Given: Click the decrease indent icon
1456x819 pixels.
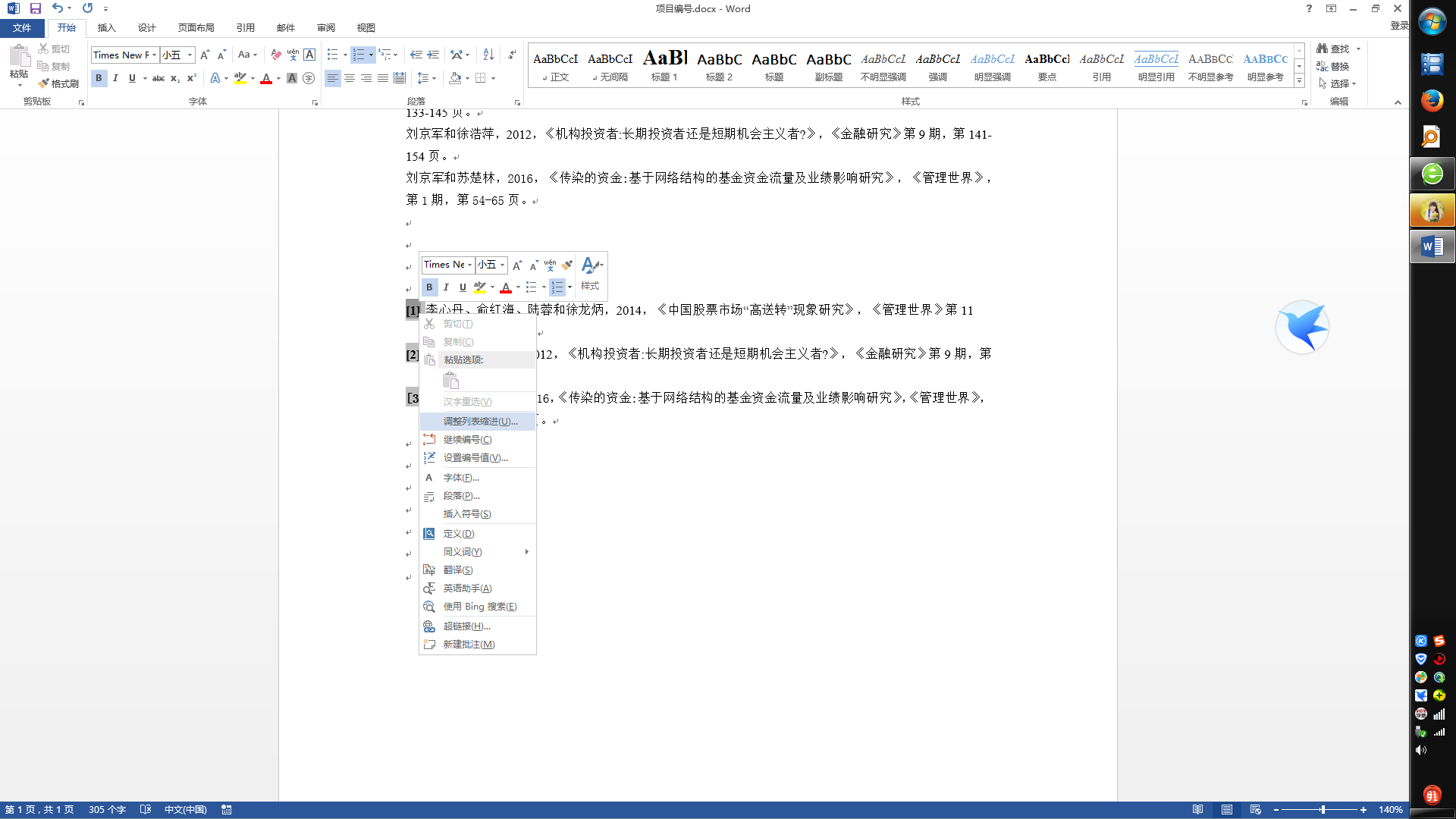Looking at the screenshot, I should pos(416,55).
